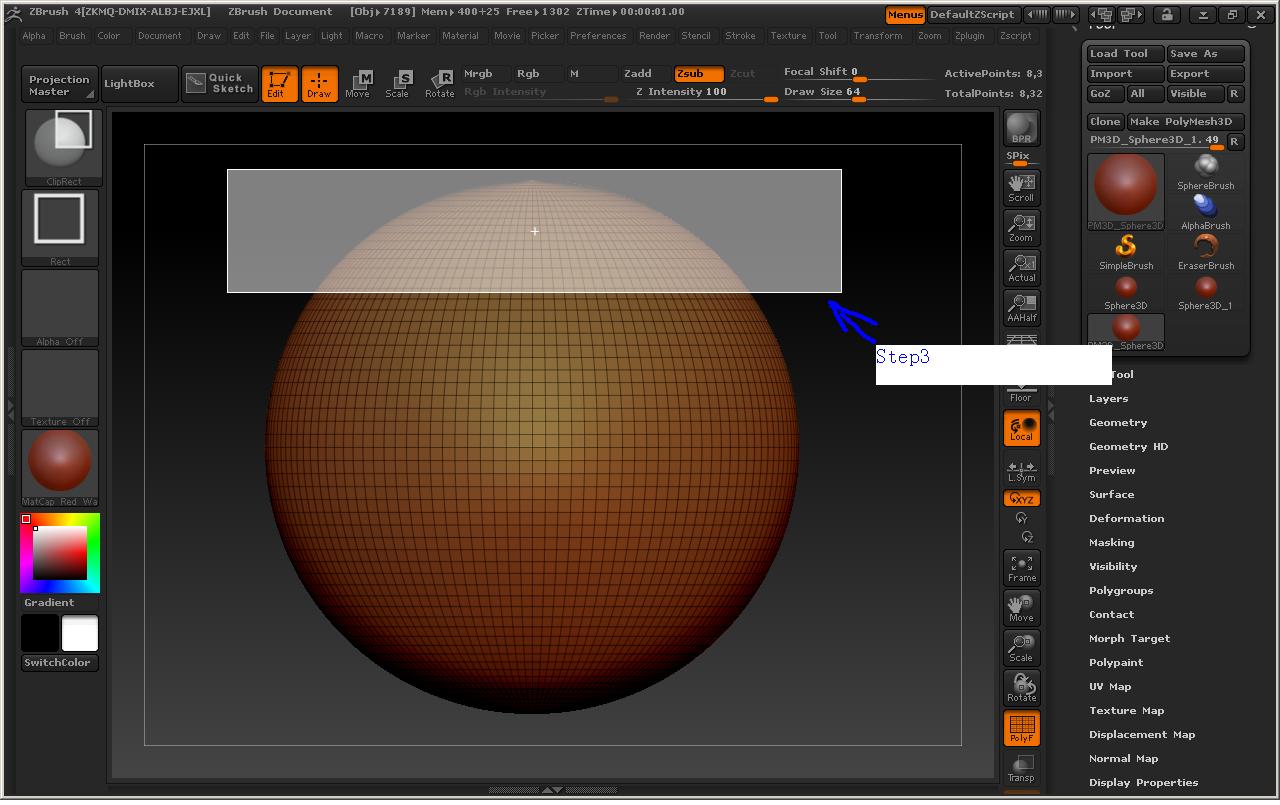Expand the Polygroups section
1280x805 pixels.
pyautogui.click(x=1121, y=591)
